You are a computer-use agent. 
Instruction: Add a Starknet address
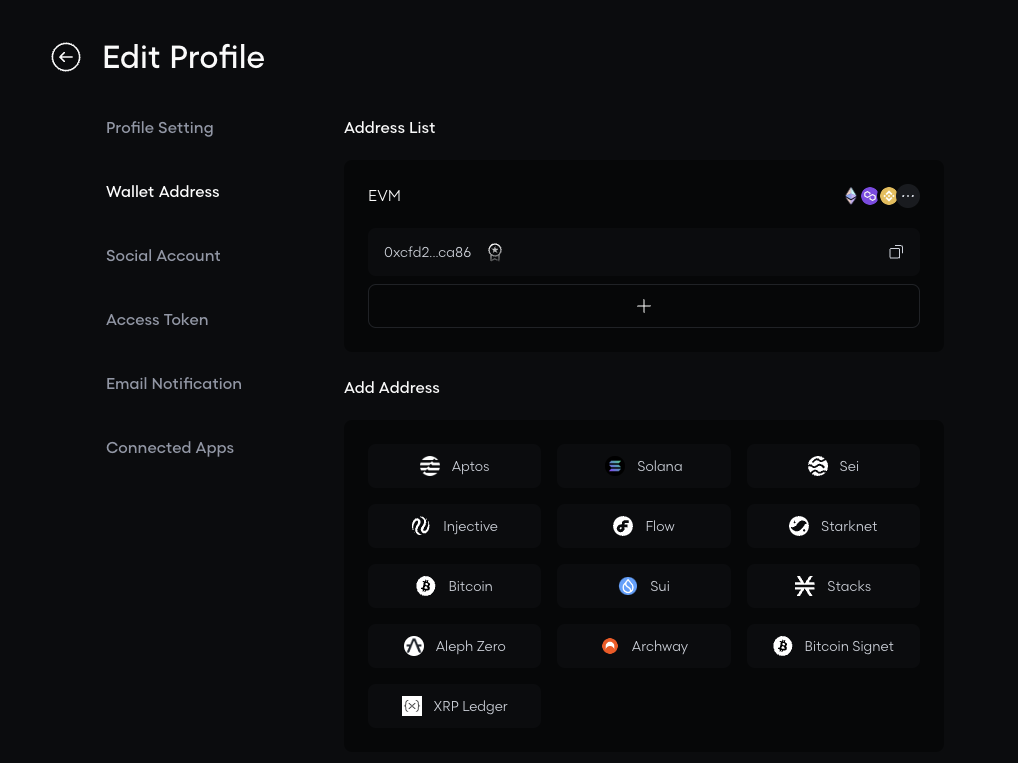(x=833, y=526)
